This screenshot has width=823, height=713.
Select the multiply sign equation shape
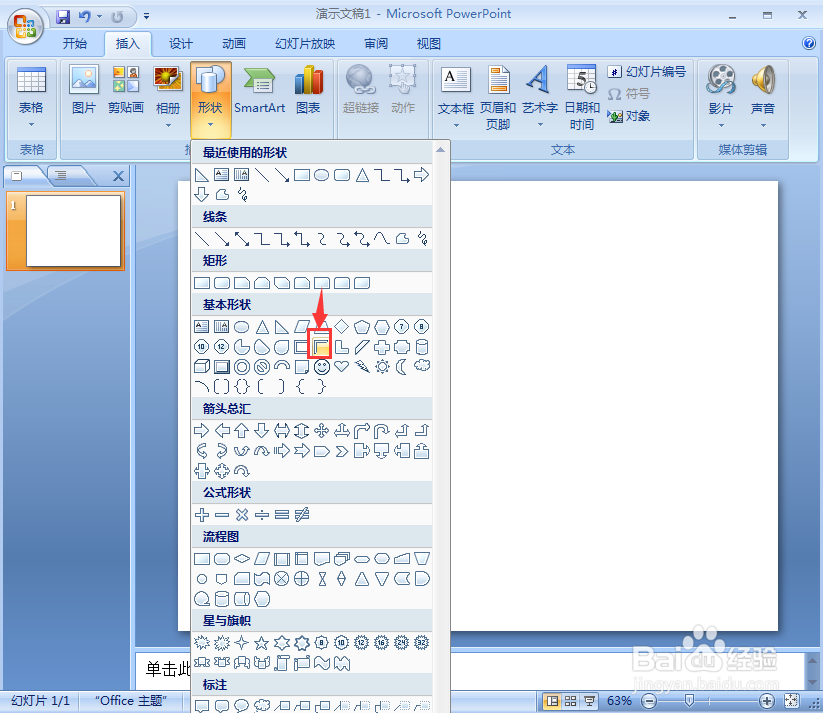click(242, 515)
